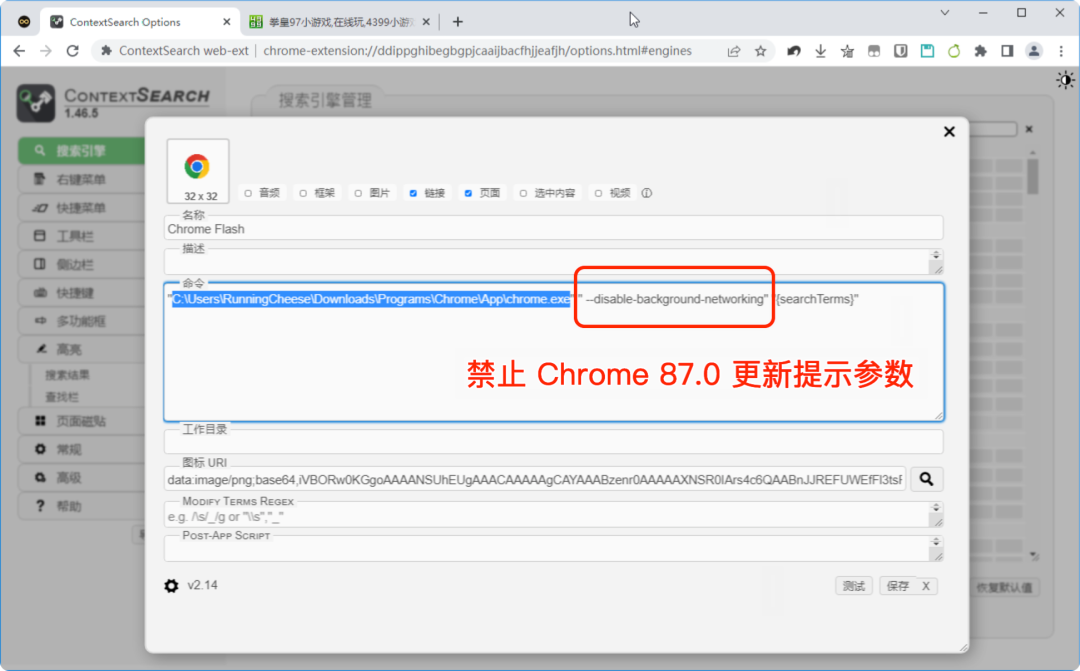Open Chrome three-dot menu
Screen dimensions: 1080x671
tap(1061, 50)
